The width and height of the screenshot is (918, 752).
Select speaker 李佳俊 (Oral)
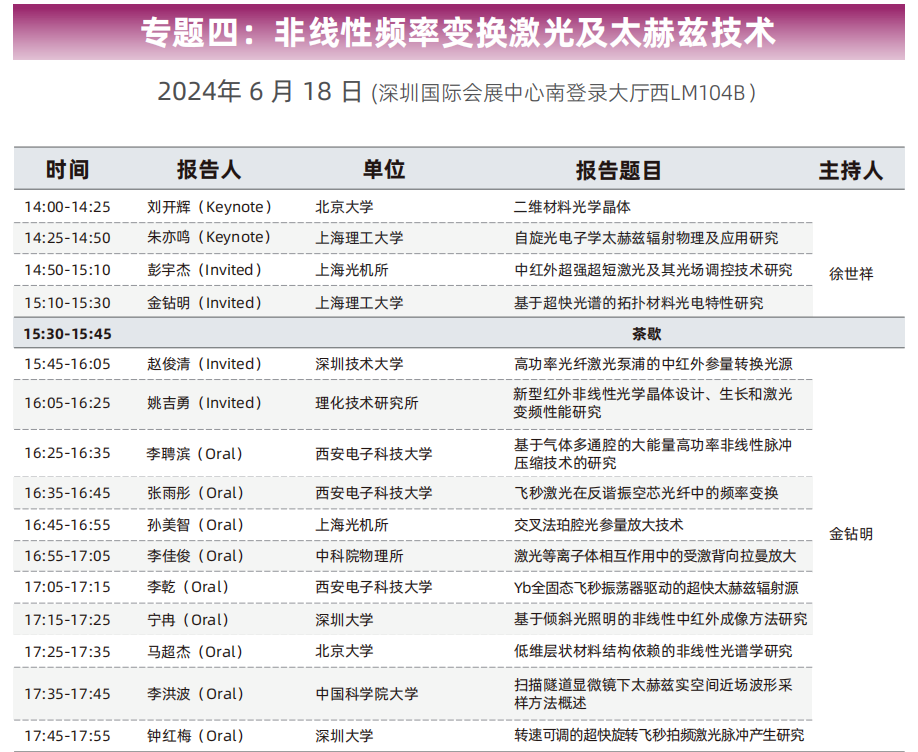click(x=196, y=556)
